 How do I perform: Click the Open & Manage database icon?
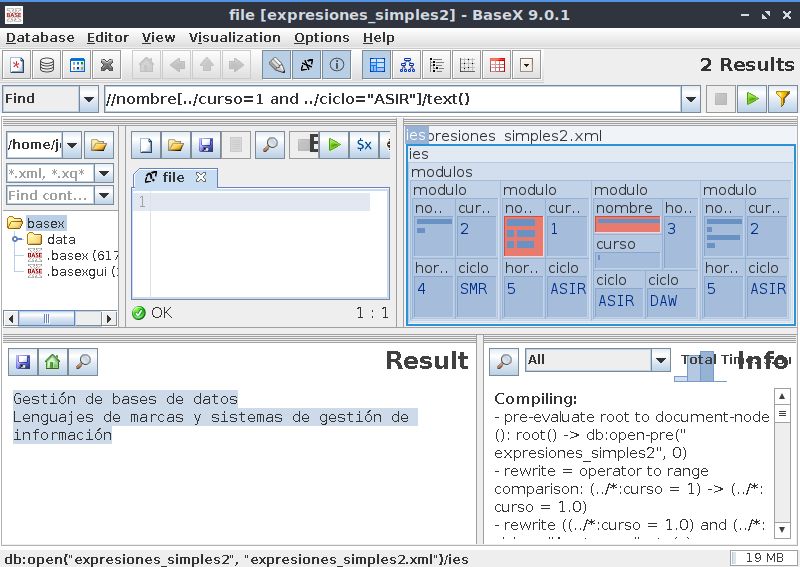[47, 66]
